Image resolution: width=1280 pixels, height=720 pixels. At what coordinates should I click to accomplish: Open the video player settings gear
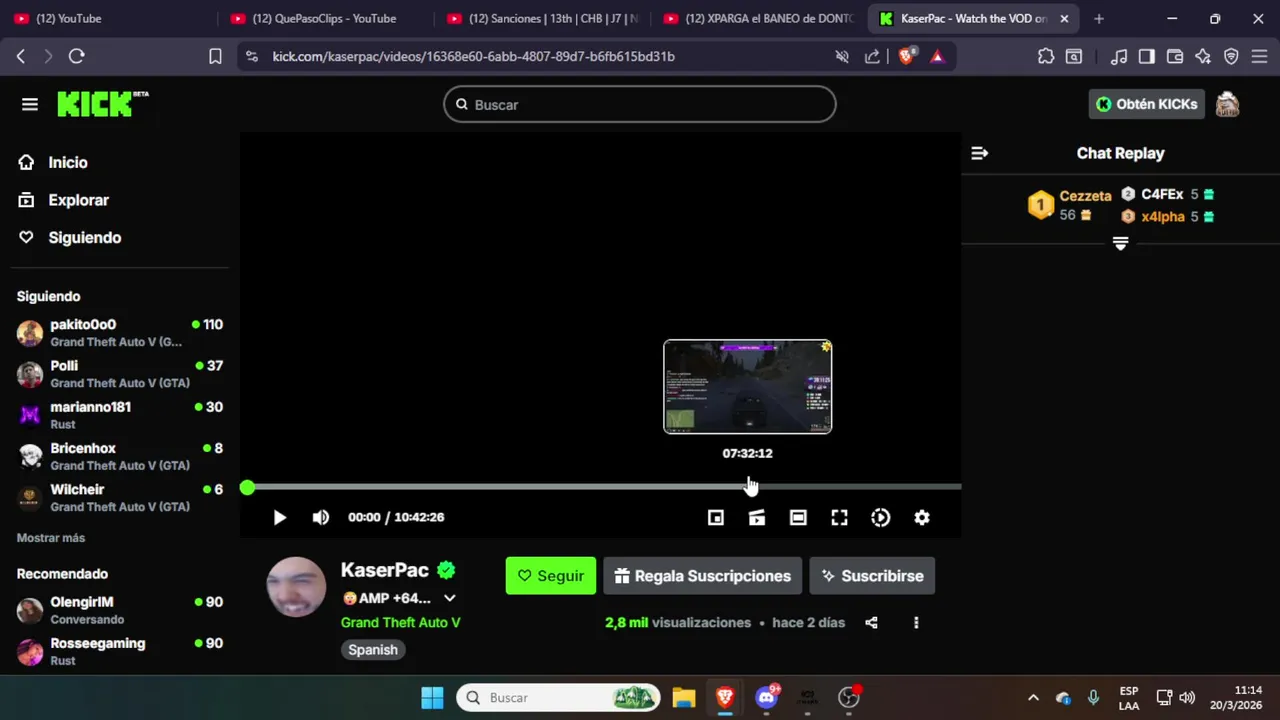922,517
